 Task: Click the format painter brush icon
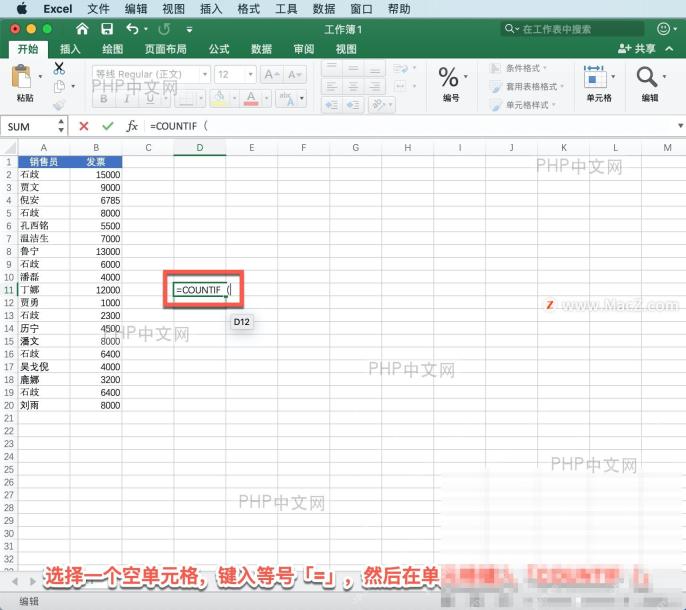pyautogui.click(x=59, y=105)
